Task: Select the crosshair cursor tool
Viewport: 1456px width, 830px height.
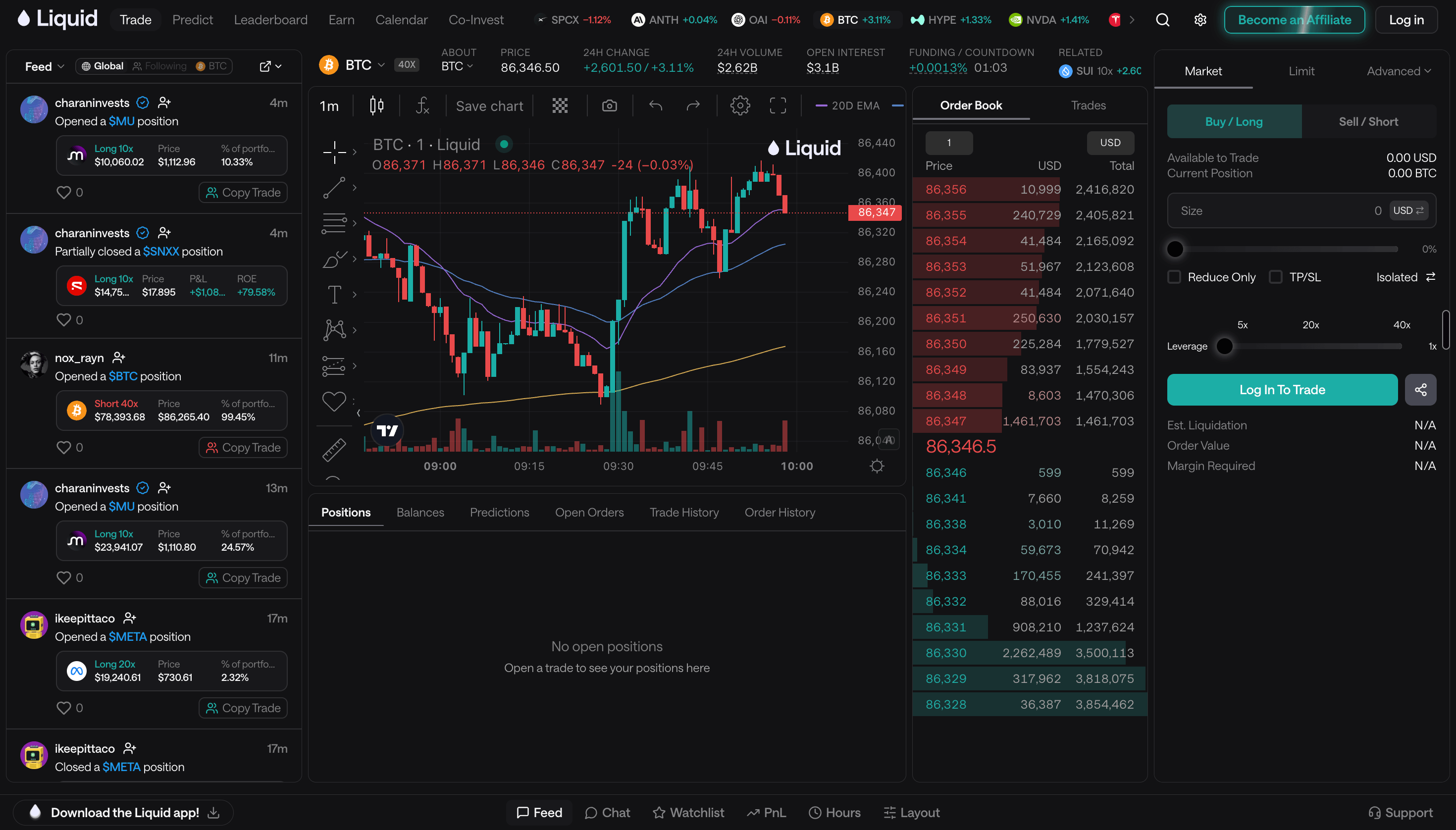Action: click(x=334, y=152)
